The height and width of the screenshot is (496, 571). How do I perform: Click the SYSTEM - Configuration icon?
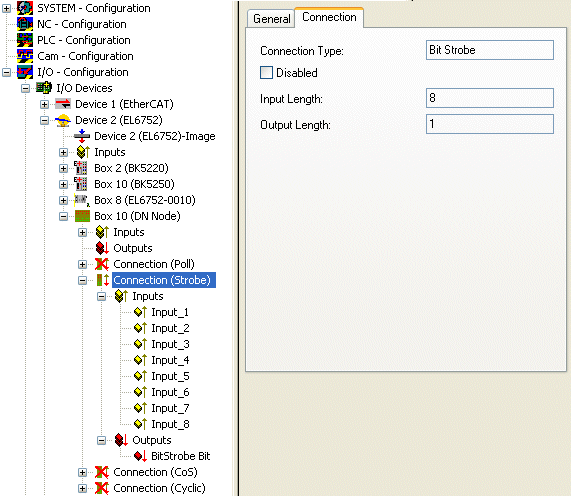pos(25,8)
